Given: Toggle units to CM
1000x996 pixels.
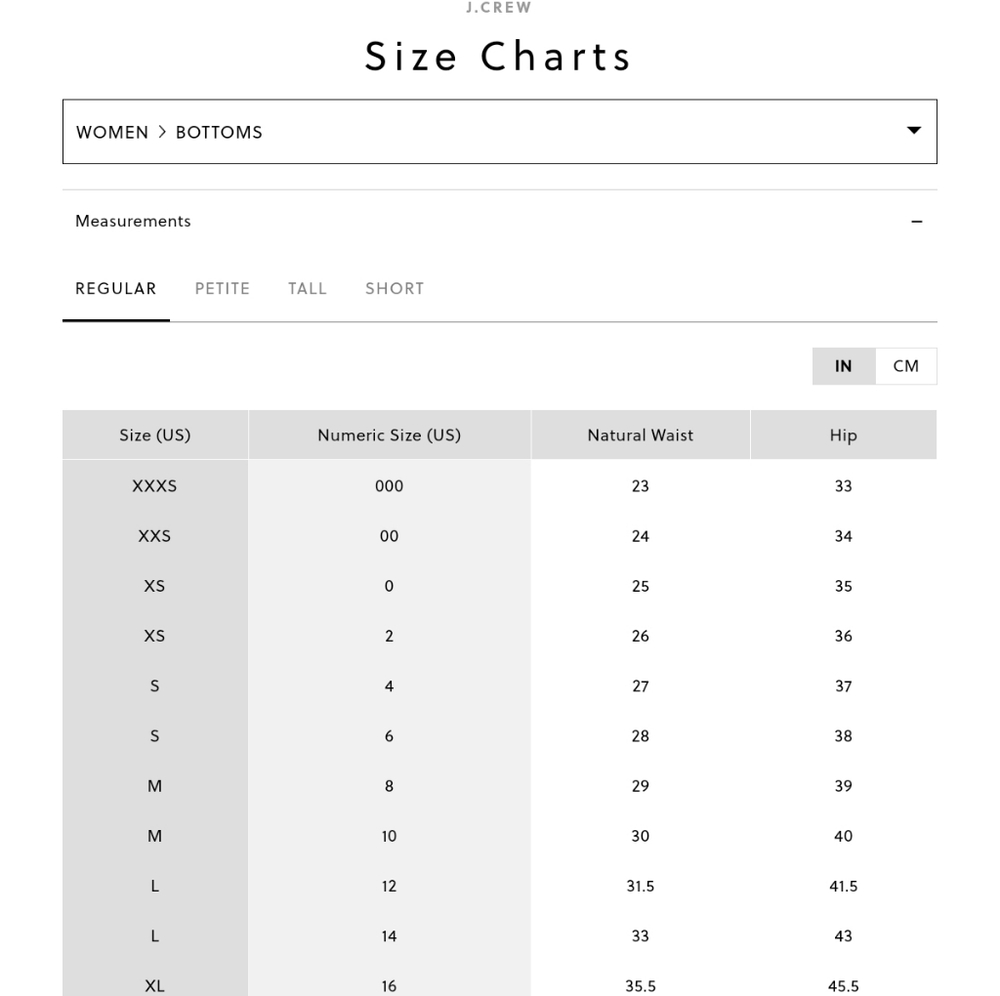Looking at the screenshot, I should point(906,366).
